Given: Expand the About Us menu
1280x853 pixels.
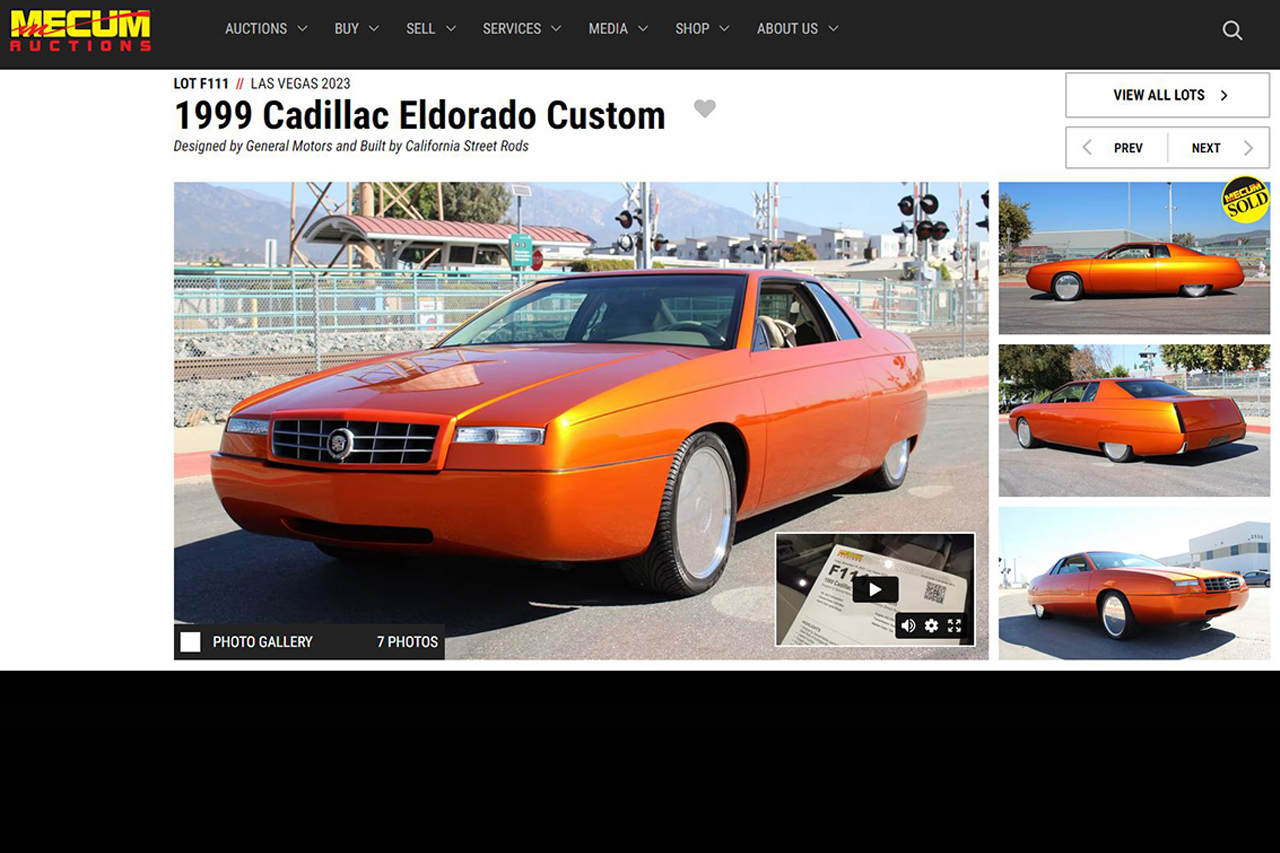Looking at the screenshot, I should (797, 29).
